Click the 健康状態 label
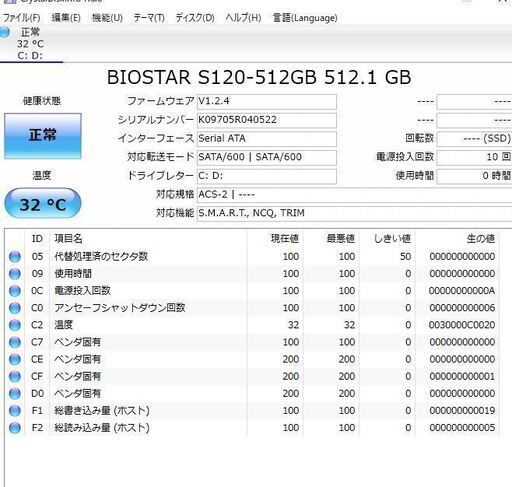 tap(42, 101)
